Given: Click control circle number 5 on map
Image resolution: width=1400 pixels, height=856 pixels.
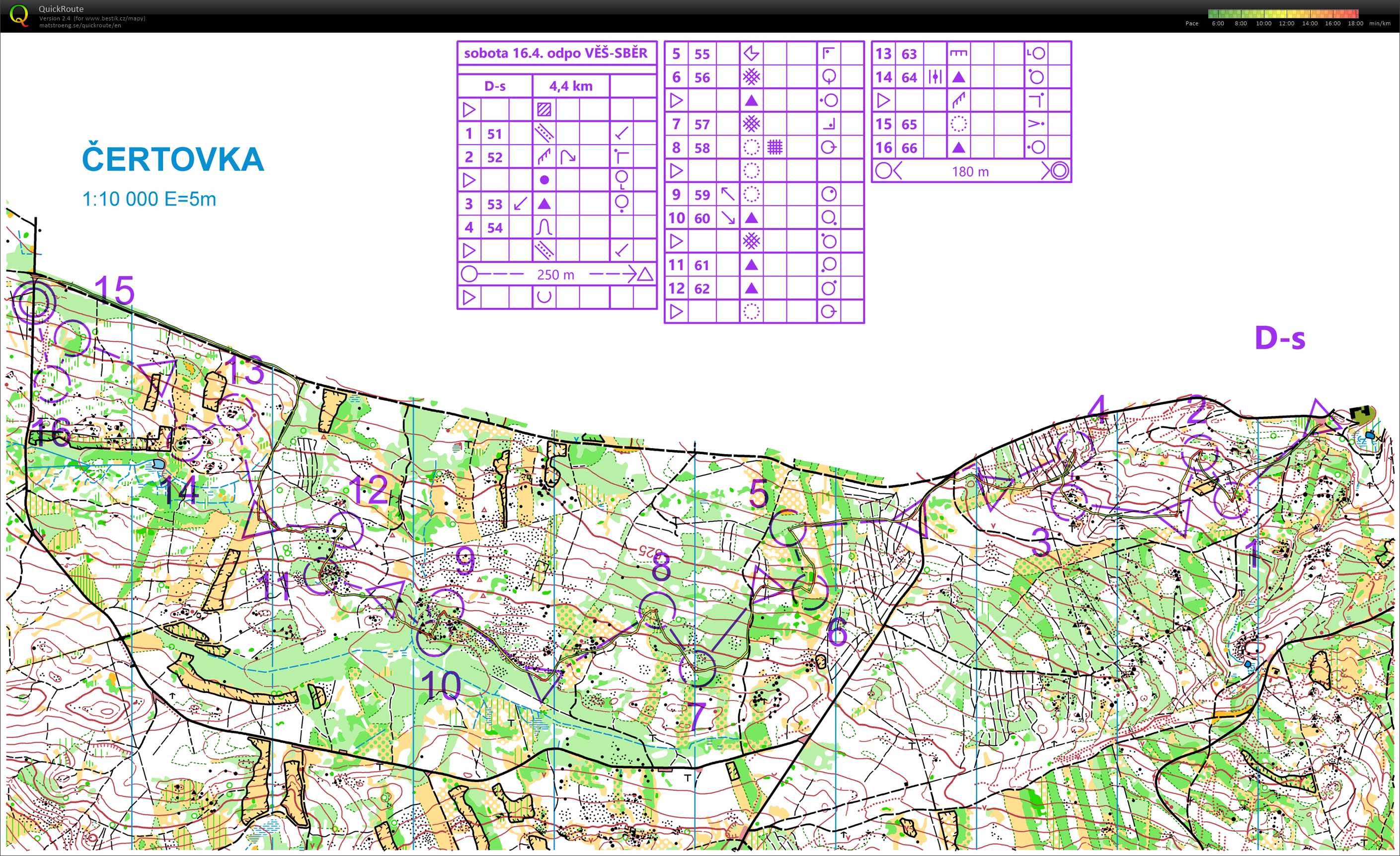Looking at the screenshot, I should (x=787, y=528).
